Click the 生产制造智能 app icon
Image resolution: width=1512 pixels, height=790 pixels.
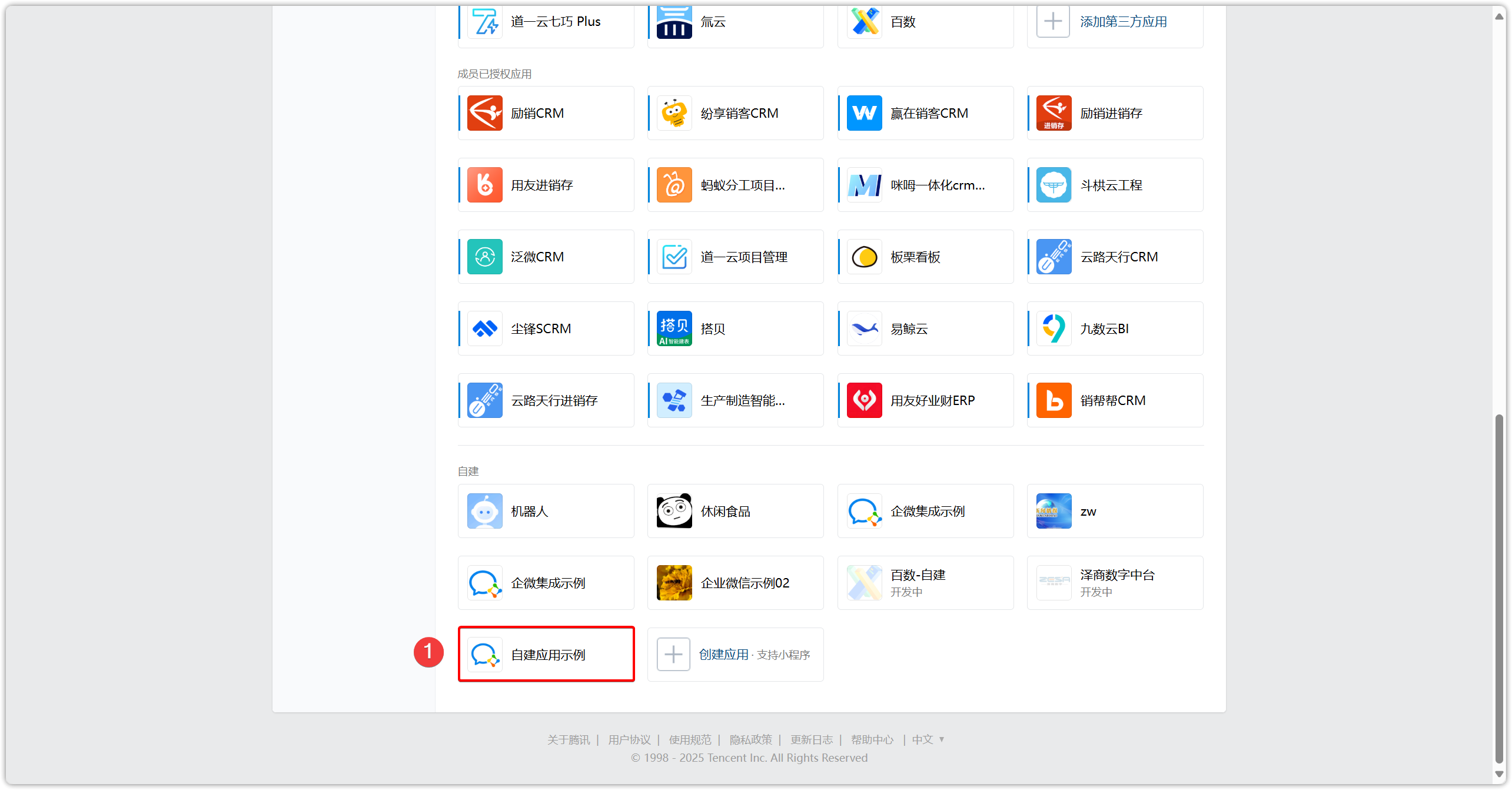(x=674, y=400)
